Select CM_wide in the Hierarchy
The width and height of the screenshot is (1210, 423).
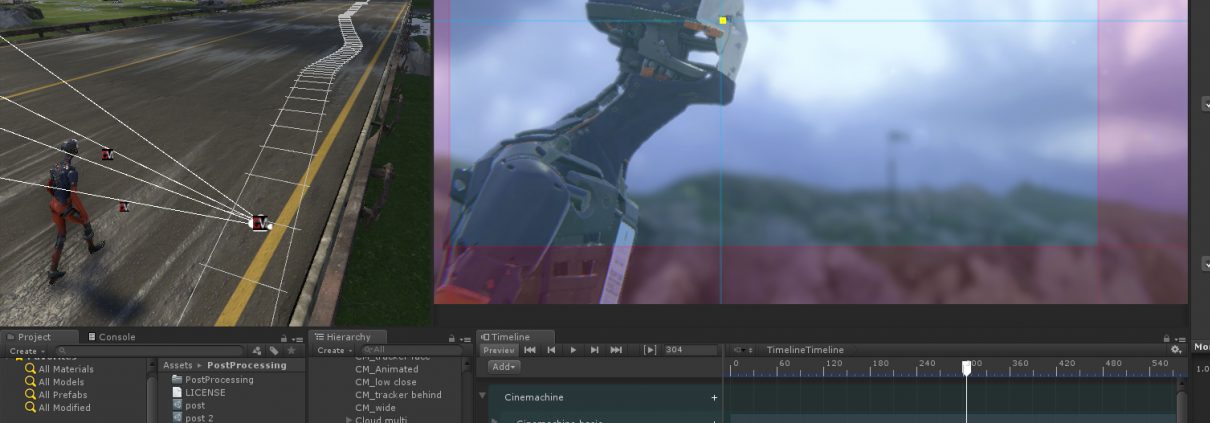click(375, 408)
